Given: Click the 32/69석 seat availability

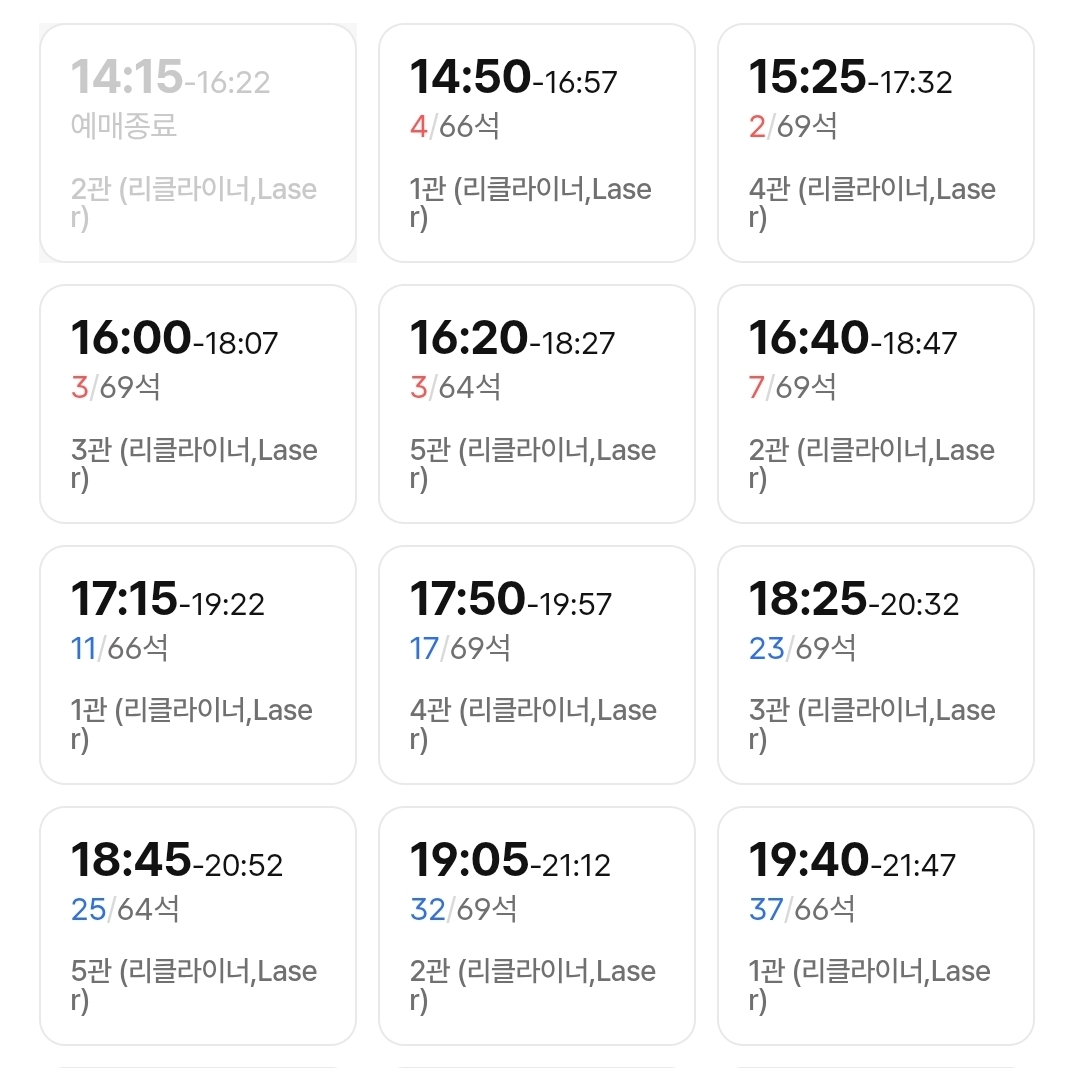Looking at the screenshot, I should pyautogui.click(x=463, y=909).
